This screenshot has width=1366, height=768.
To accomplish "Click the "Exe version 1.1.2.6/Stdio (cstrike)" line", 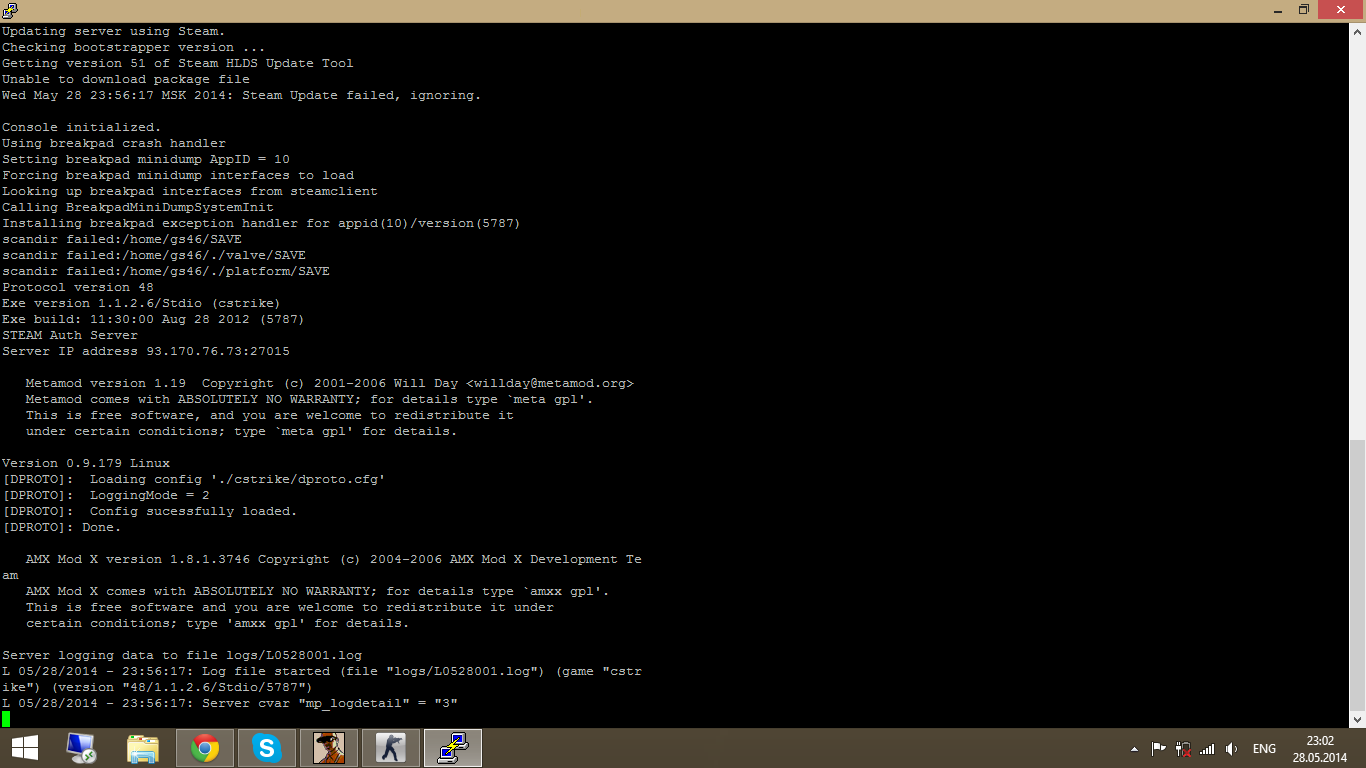I will coord(141,303).
